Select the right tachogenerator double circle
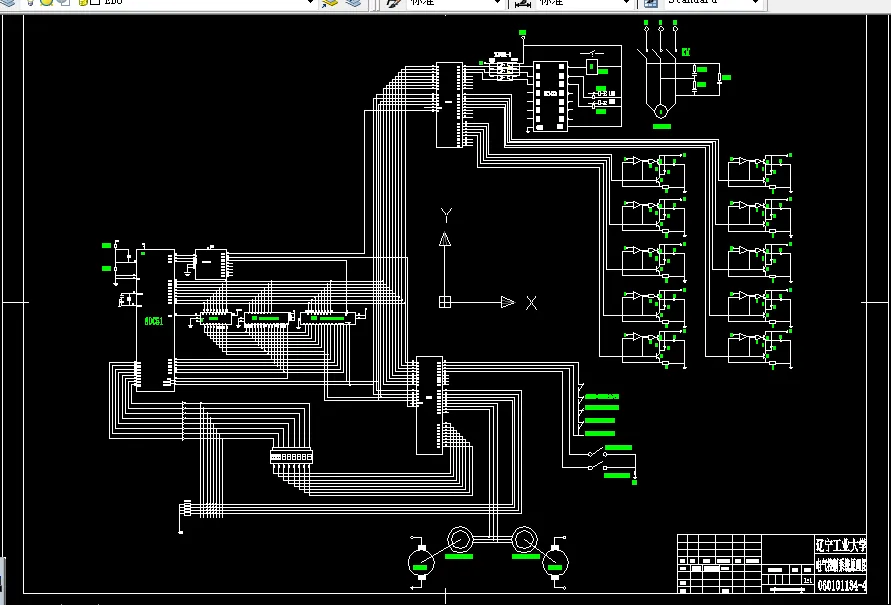Image resolution: width=891 pixels, height=605 pixels. tap(524, 540)
